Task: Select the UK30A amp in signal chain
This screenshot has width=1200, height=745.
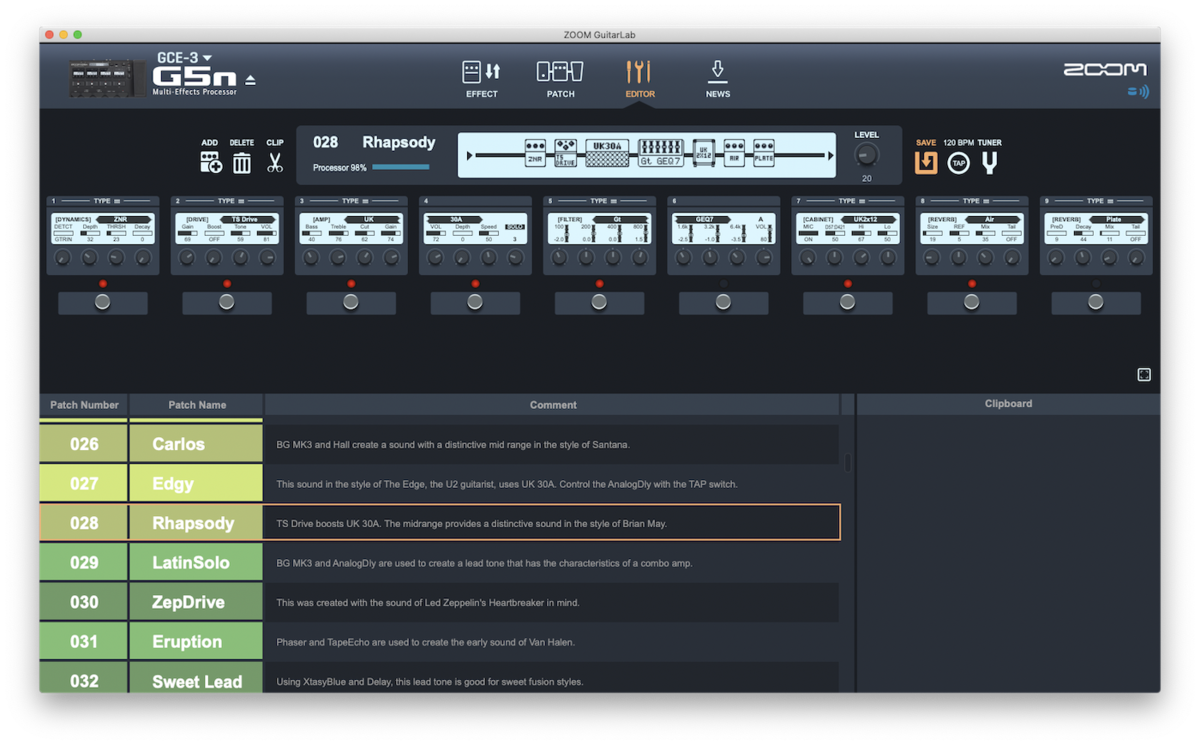Action: pyautogui.click(x=607, y=153)
